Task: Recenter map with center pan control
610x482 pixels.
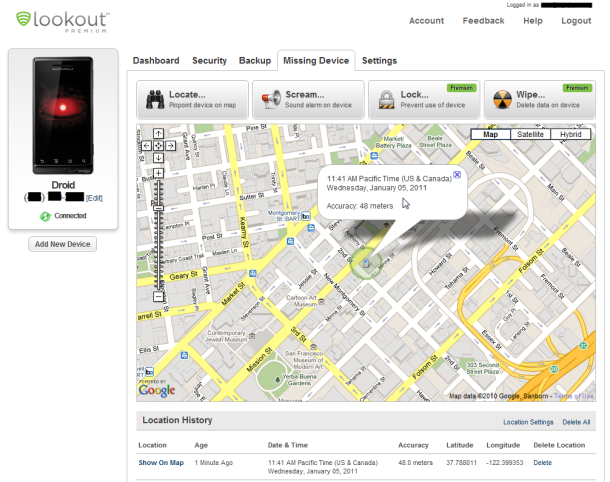Action: pyautogui.click(x=158, y=146)
